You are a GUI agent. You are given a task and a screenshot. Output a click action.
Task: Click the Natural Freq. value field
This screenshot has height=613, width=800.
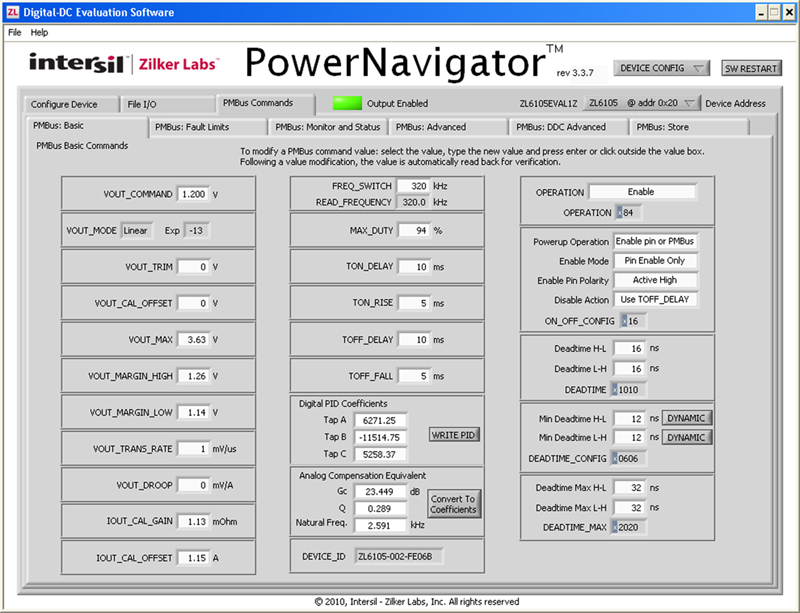[380, 525]
